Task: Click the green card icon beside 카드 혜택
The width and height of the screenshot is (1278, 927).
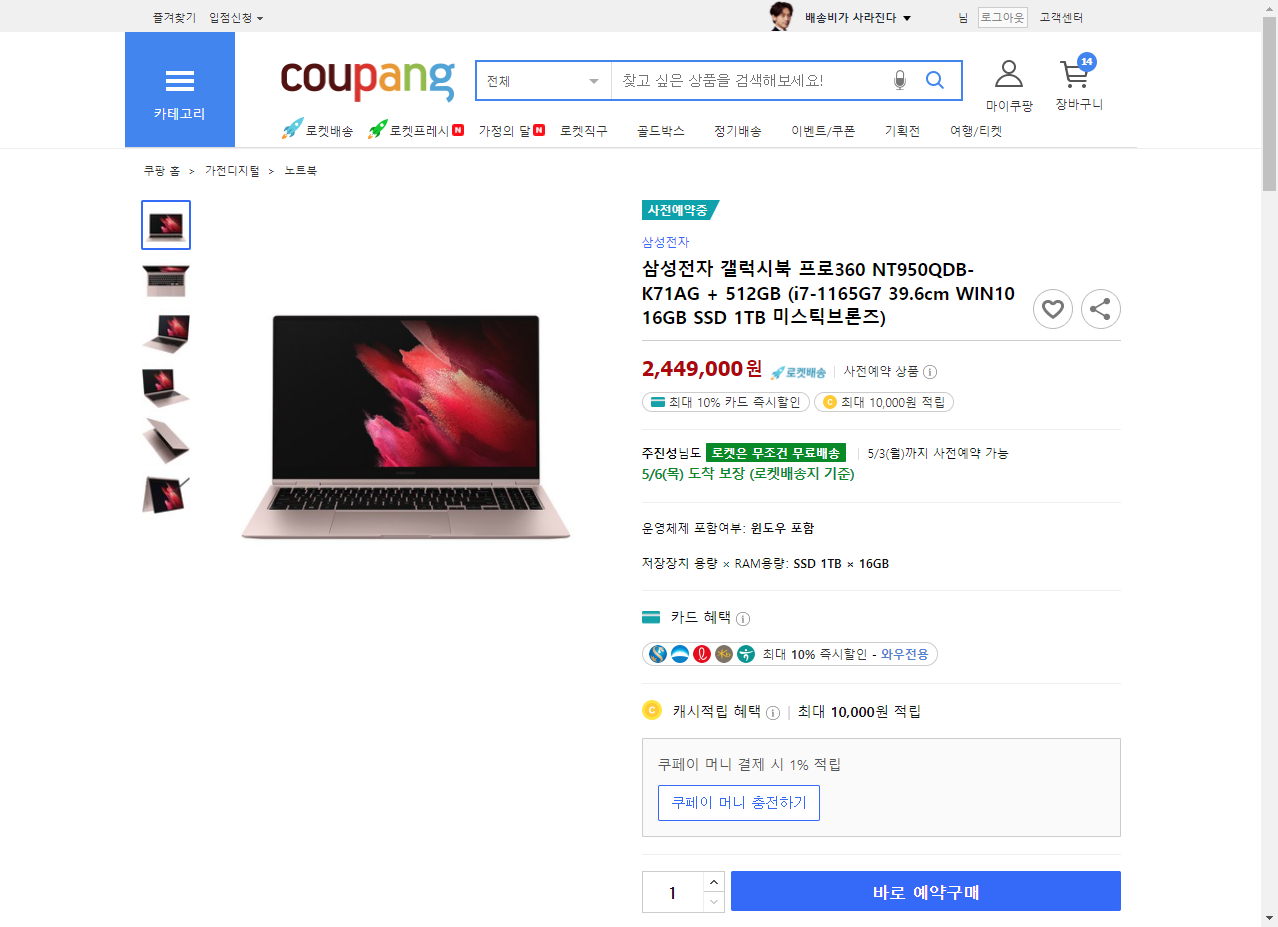Action: tap(651, 617)
